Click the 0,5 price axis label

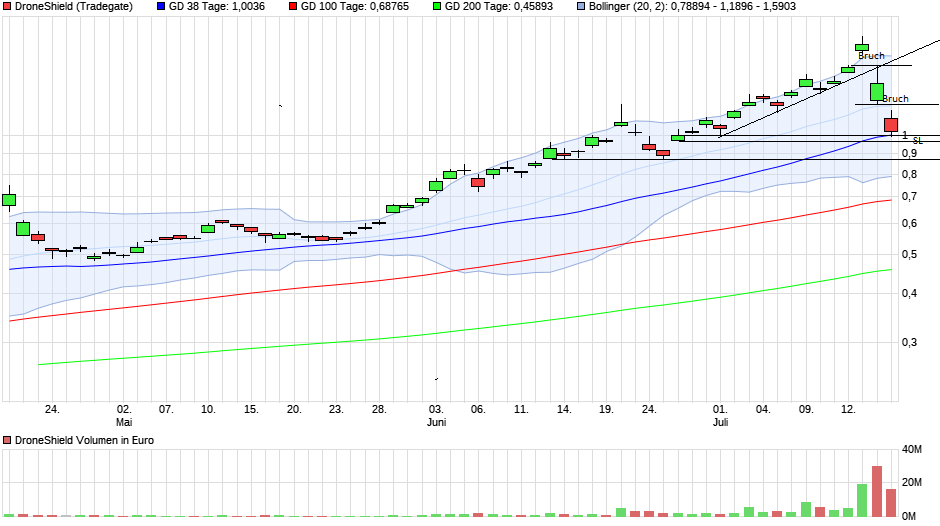(909, 254)
